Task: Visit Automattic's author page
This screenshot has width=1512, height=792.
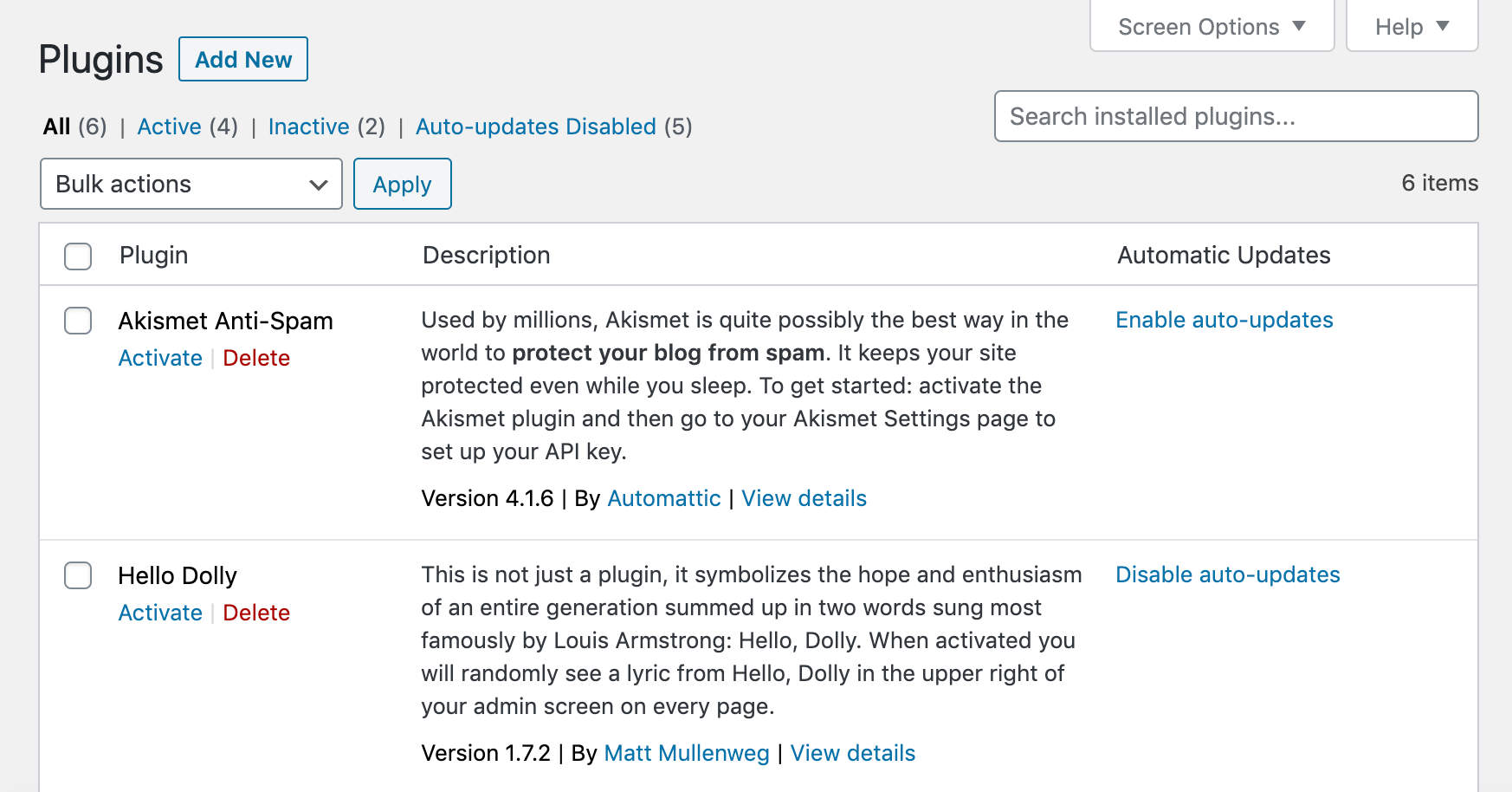Action: [663, 498]
